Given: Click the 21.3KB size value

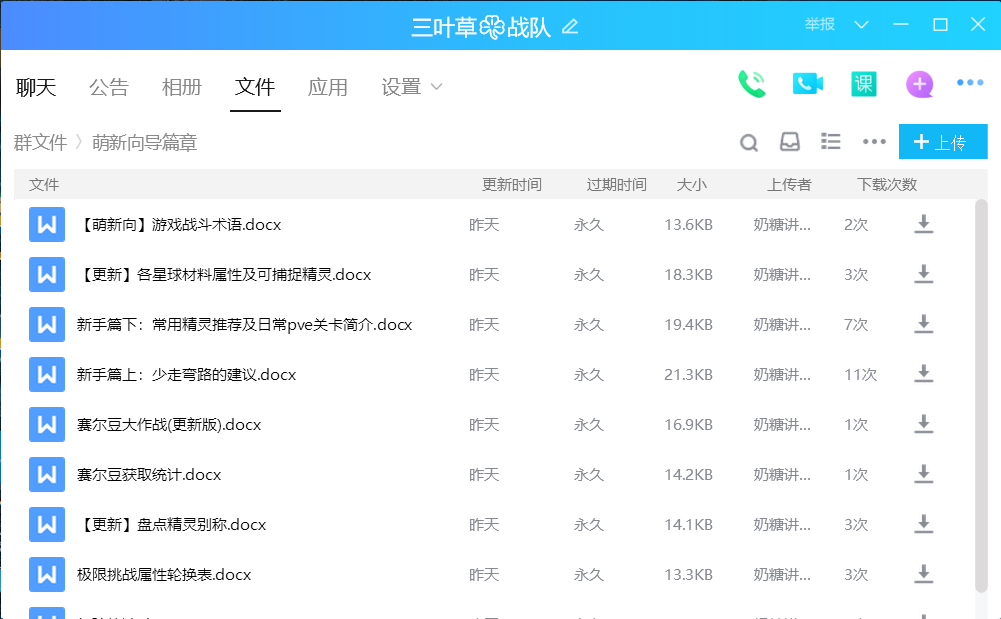Looking at the screenshot, I should [x=688, y=375].
